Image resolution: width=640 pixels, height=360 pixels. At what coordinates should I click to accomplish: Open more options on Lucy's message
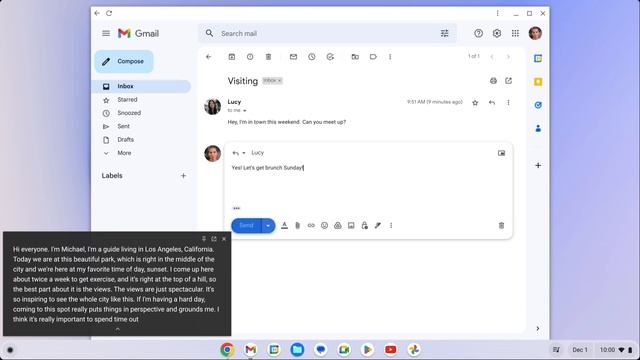pyautogui.click(x=508, y=103)
